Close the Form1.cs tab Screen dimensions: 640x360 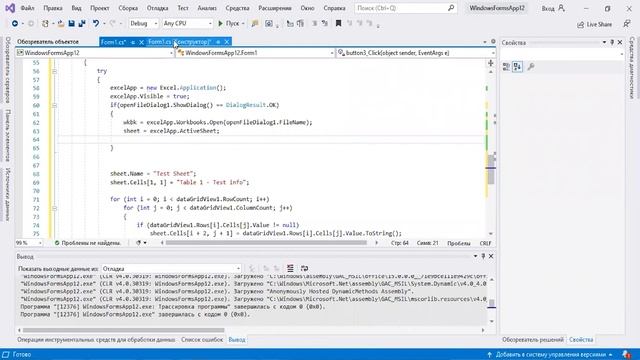click(141, 42)
